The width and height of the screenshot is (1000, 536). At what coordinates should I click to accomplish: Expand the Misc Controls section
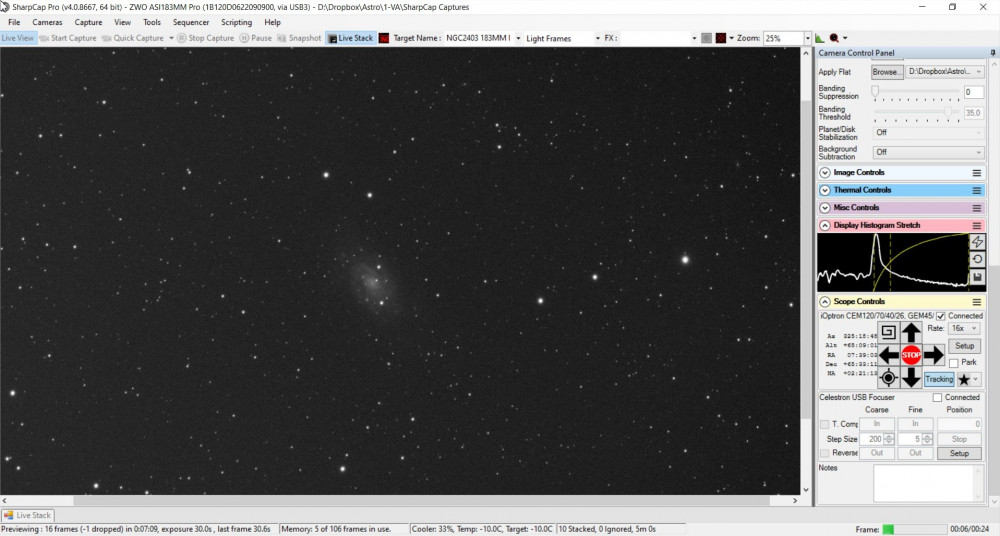[x=825, y=208]
